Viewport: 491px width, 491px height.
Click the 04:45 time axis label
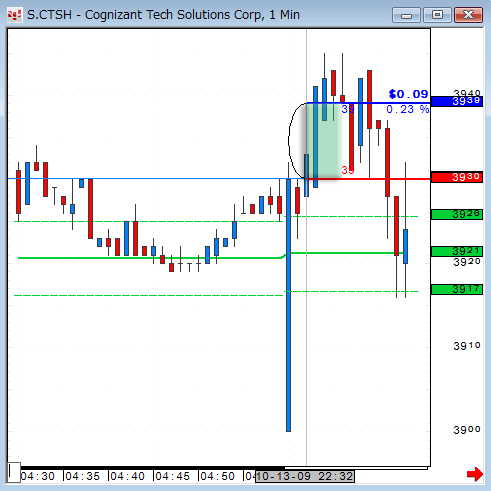point(172,476)
